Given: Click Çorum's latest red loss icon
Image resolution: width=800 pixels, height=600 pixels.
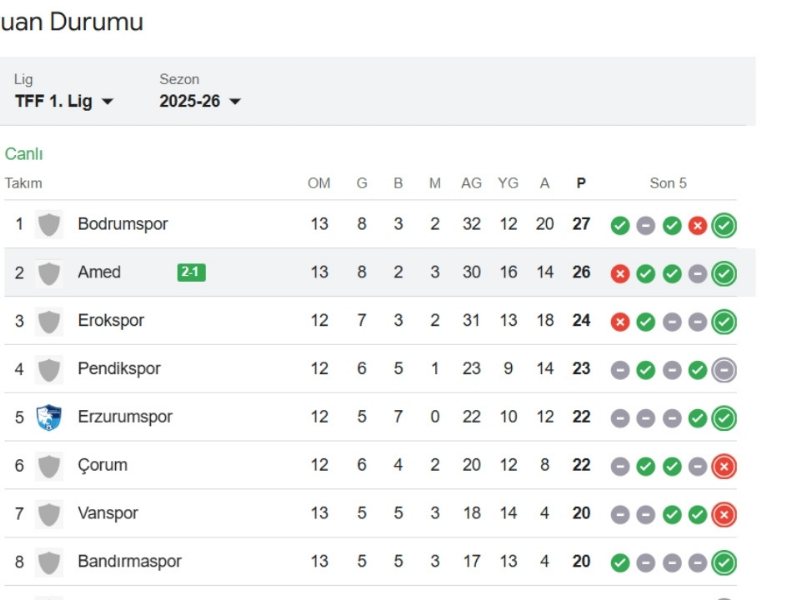Looking at the screenshot, I should pos(722,465).
